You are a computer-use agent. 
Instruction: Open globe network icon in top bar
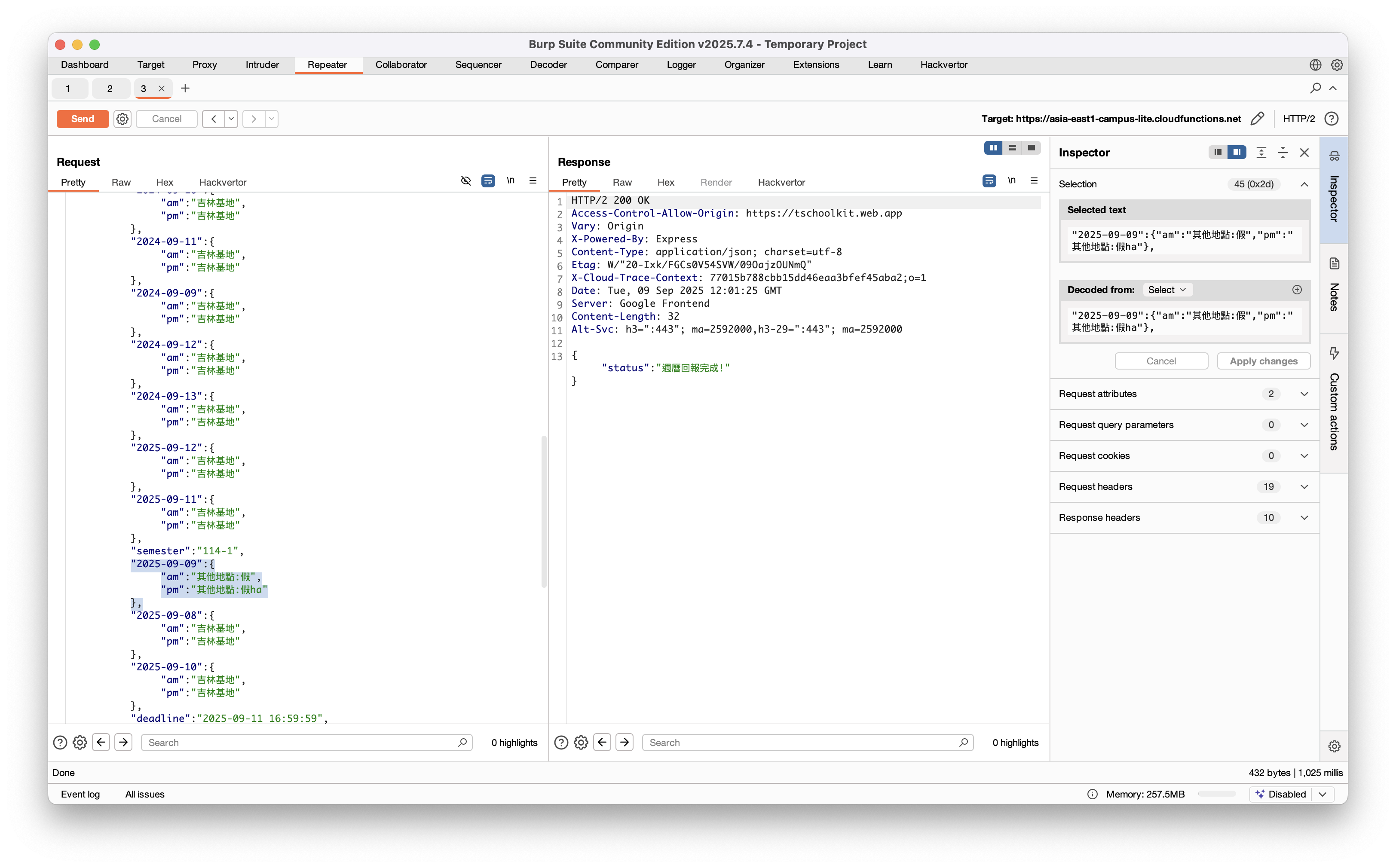click(x=1316, y=65)
